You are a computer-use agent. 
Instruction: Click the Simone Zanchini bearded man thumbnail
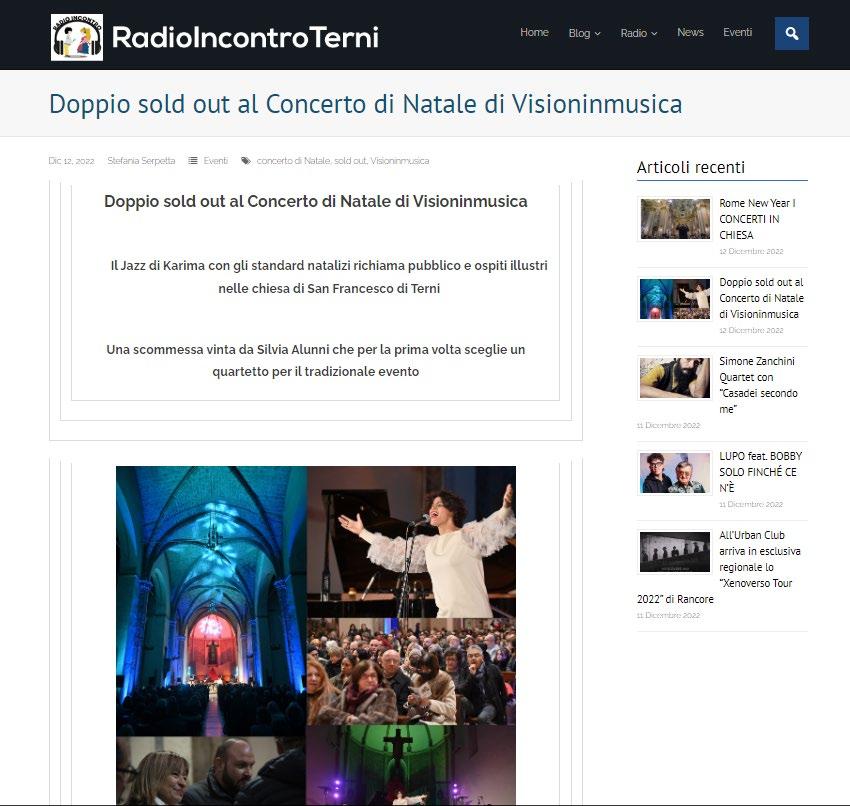click(x=675, y=378)
